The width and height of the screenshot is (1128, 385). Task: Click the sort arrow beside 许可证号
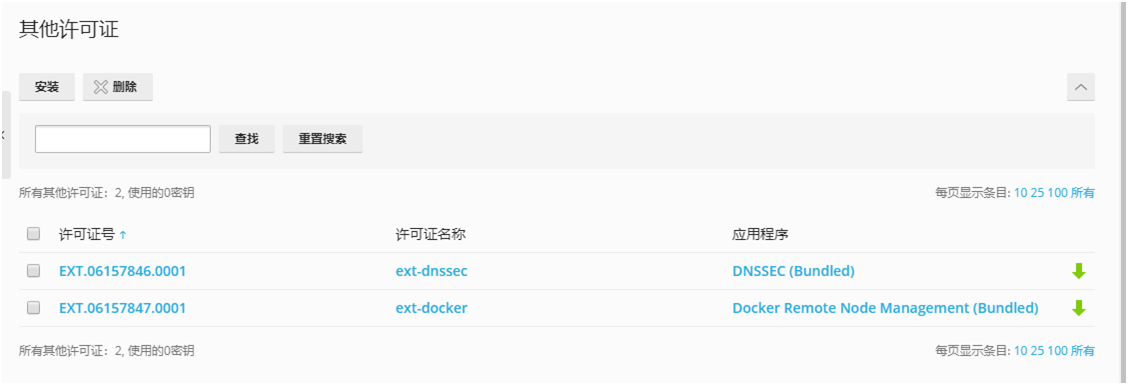[122, 235]
